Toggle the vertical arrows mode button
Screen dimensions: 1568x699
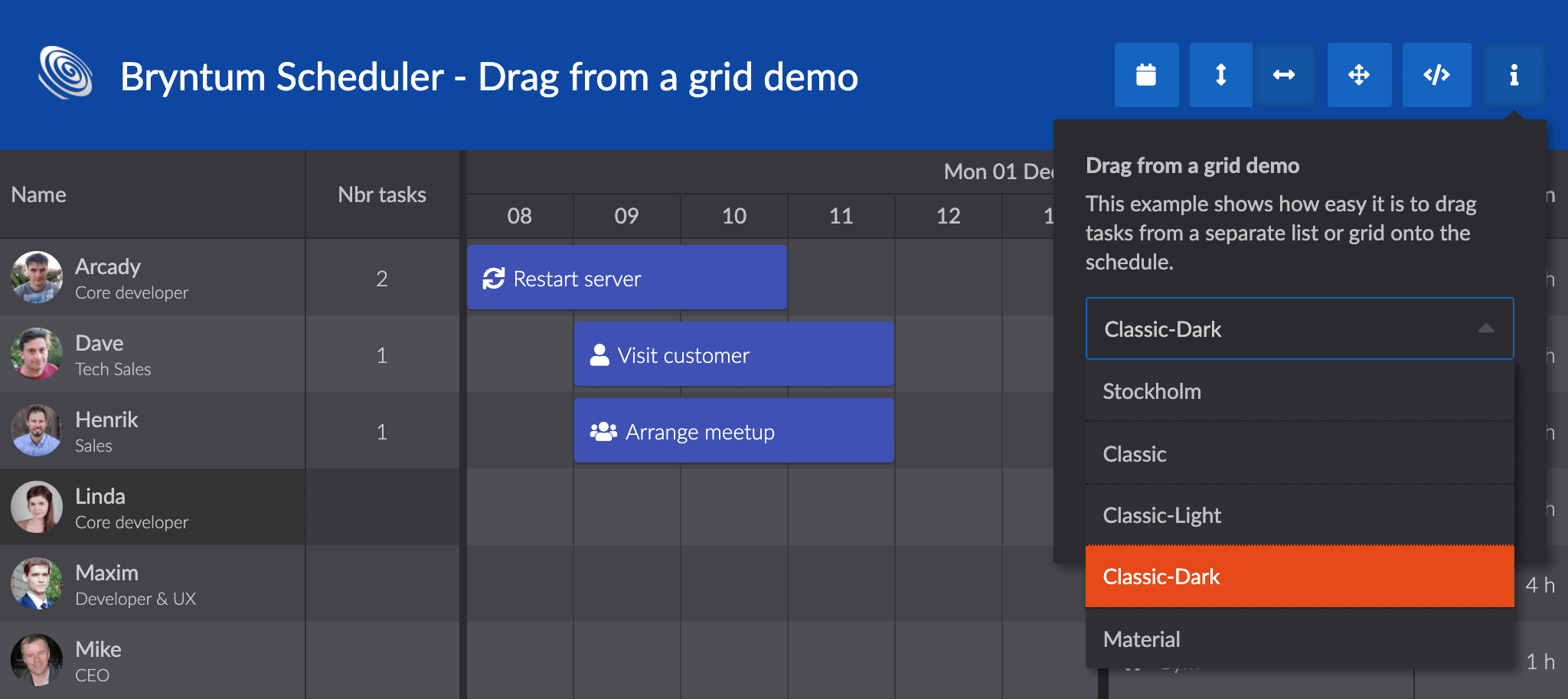[1220, 75]
